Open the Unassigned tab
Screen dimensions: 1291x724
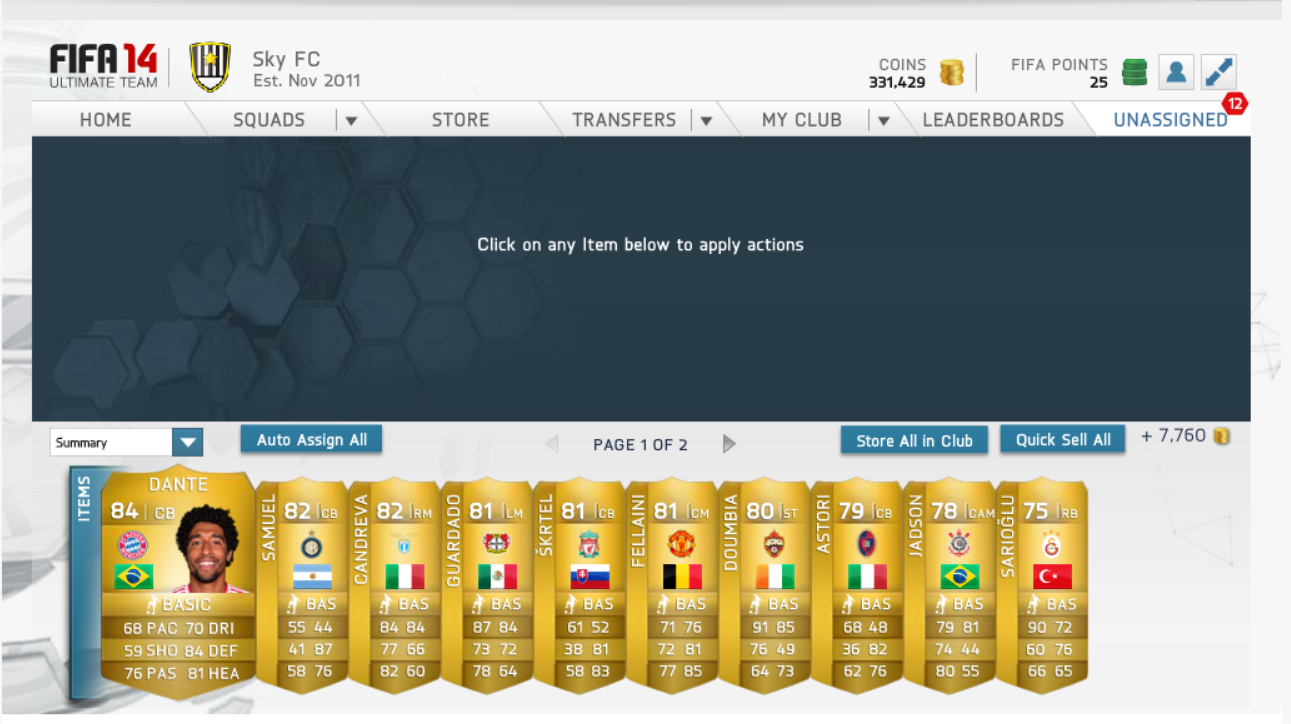click(1170, 120)
